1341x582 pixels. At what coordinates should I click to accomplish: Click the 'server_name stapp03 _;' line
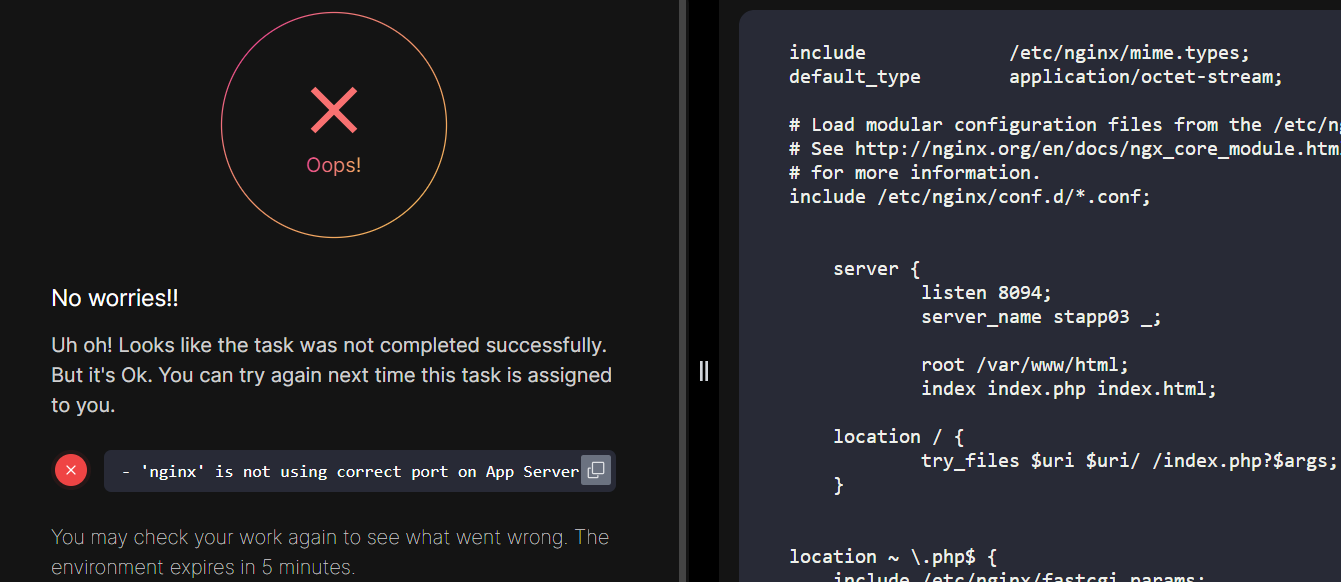tap(1041, 317)
